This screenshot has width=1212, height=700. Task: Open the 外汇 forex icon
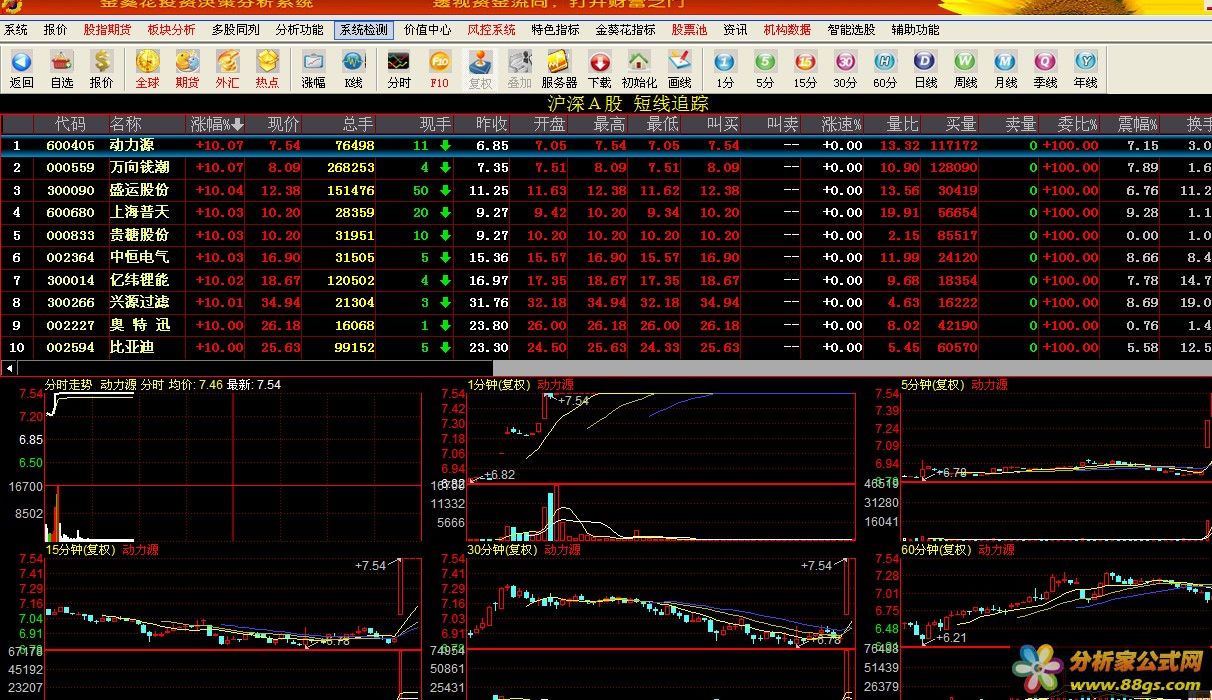click(227, 69)
